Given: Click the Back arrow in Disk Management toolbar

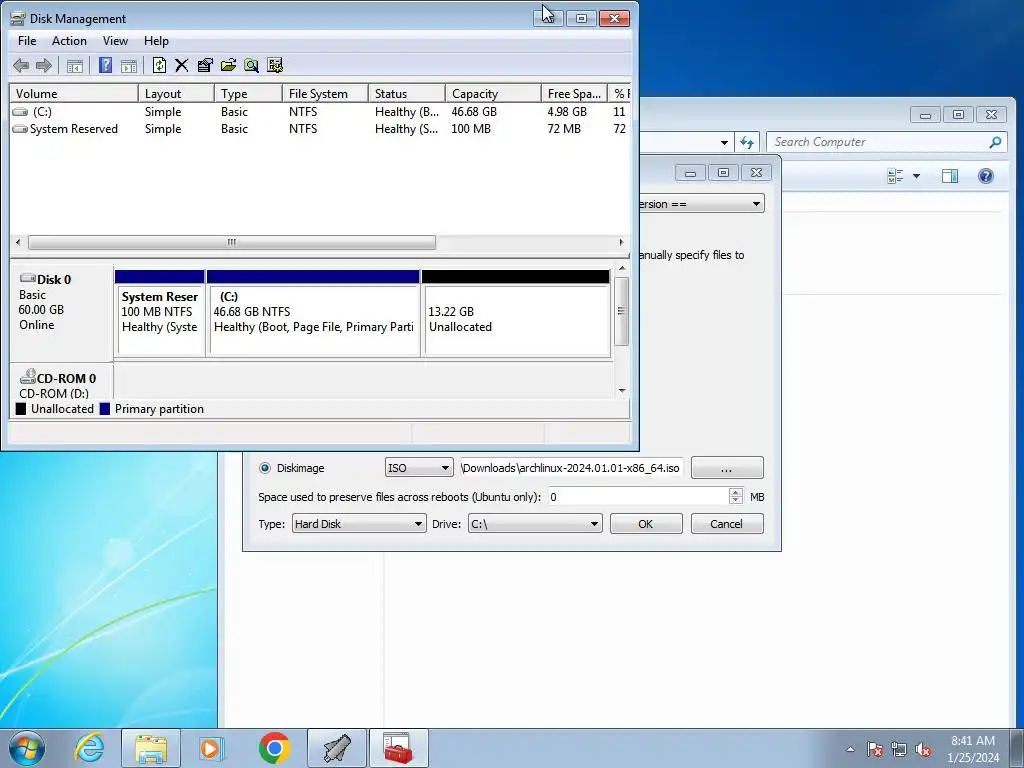Looking at the screenshot, I should coord(21,65).
